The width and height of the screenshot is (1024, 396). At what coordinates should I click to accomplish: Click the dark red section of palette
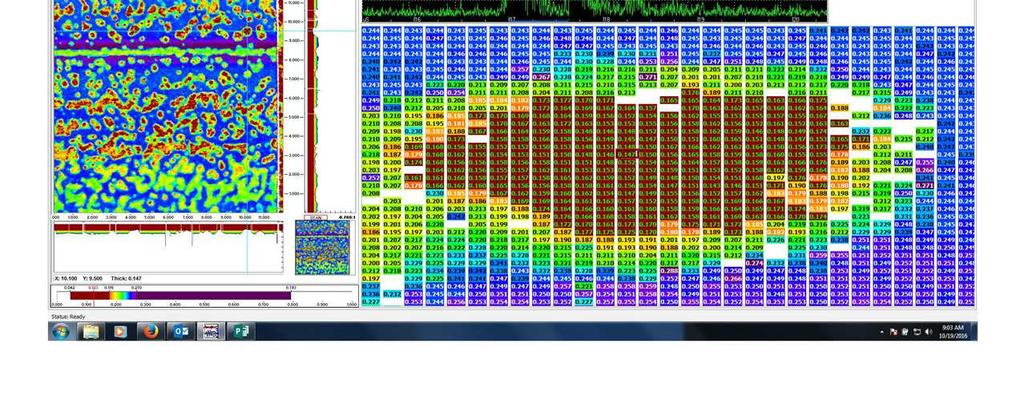89,295
